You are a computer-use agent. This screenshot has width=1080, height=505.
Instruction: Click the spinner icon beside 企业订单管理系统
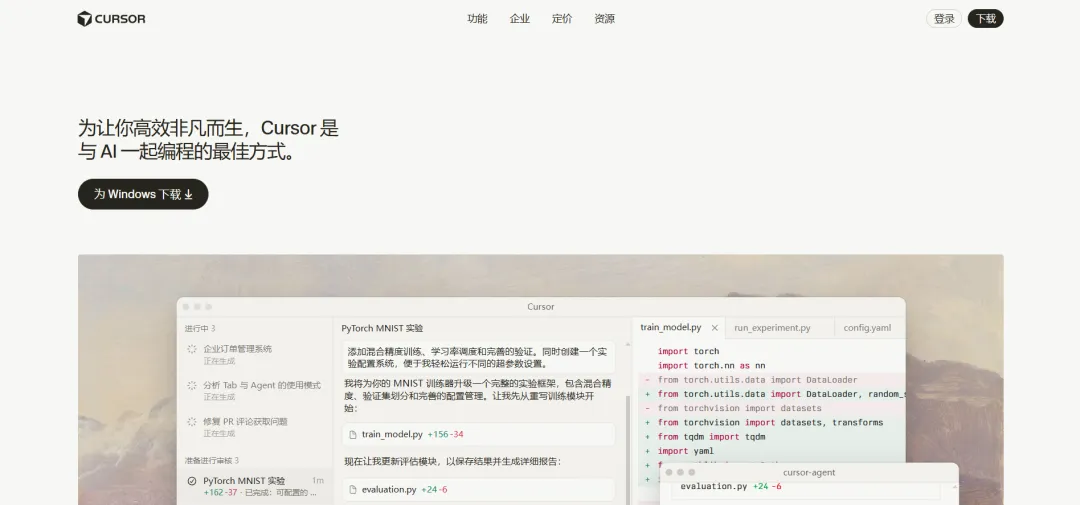tap(192, 349)
